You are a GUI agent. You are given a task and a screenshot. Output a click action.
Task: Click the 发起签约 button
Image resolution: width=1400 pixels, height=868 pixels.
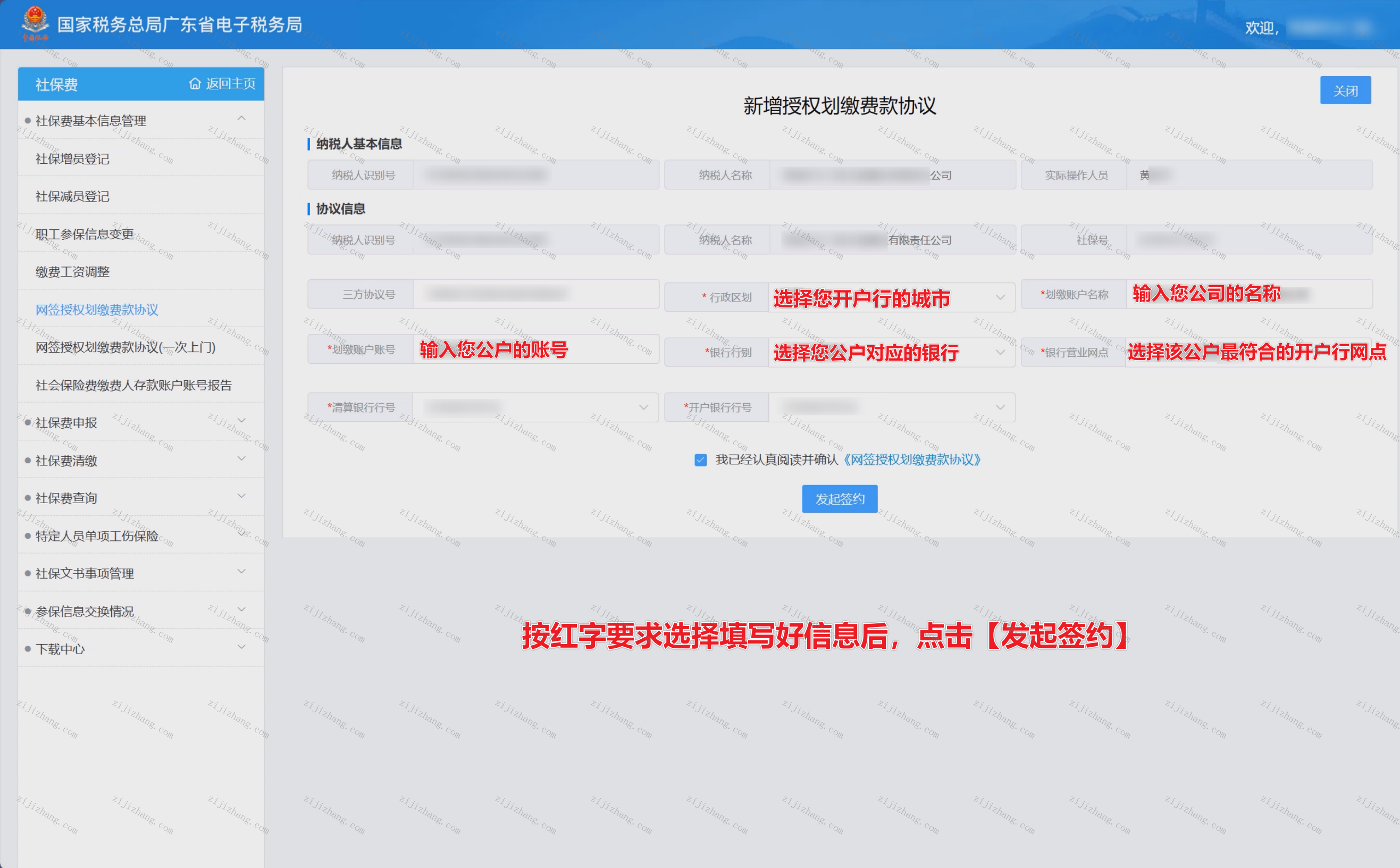coord(840,499)
